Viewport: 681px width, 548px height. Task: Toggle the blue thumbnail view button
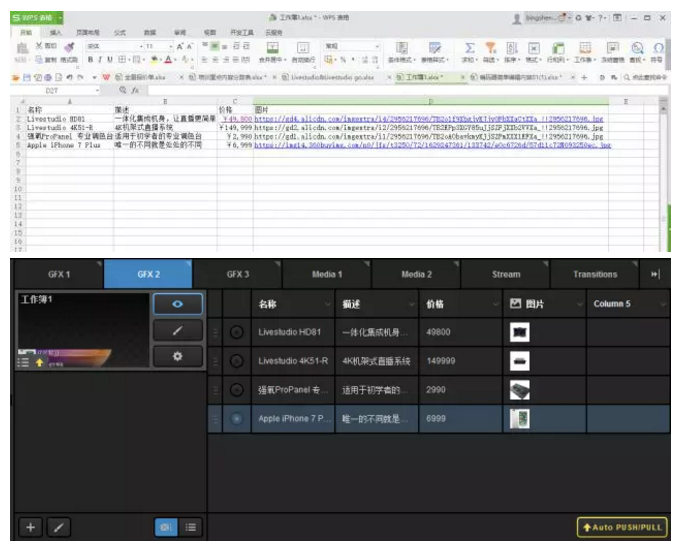(x=166, y=527)
